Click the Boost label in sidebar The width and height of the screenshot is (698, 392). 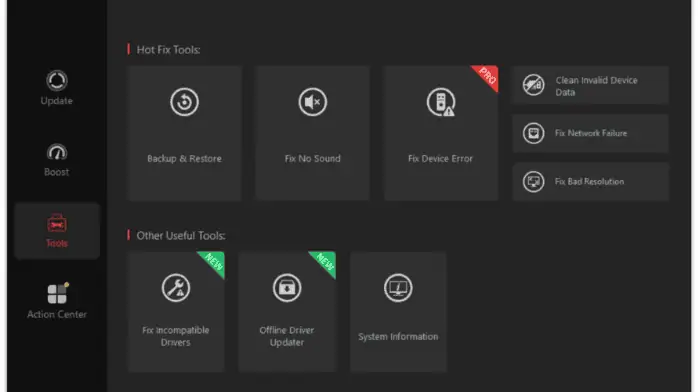[57, 172]
